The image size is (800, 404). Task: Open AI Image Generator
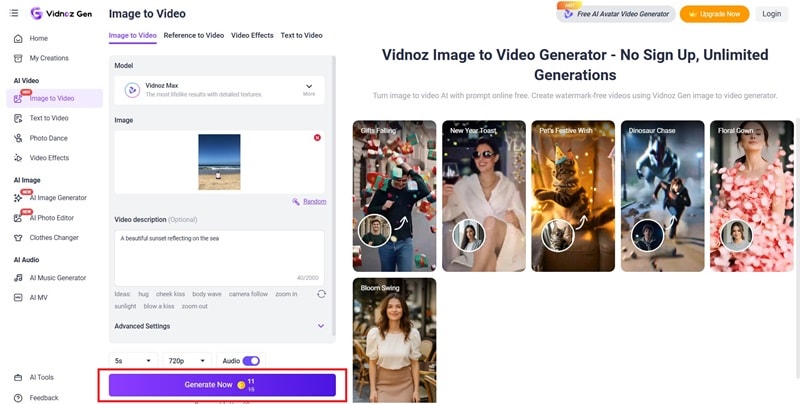pyautogui.click(x=58, y=197)
